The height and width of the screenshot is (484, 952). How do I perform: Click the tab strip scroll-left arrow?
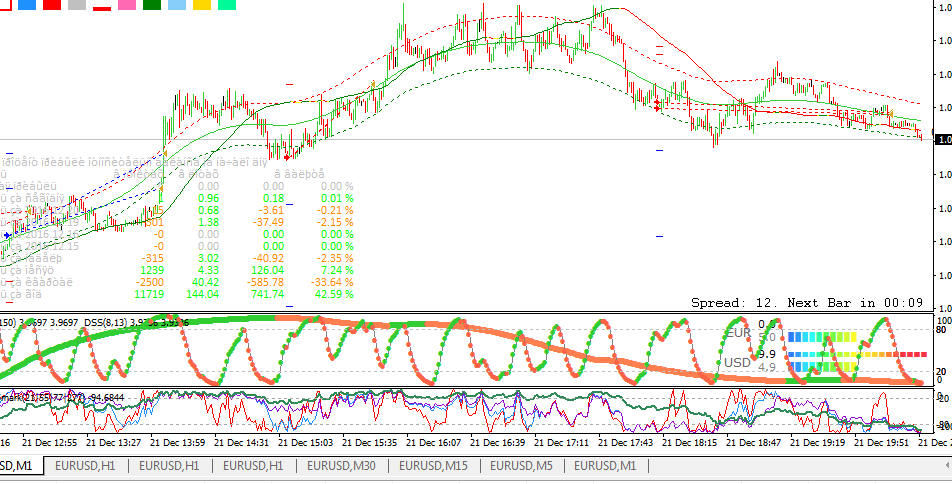[948, 466]
